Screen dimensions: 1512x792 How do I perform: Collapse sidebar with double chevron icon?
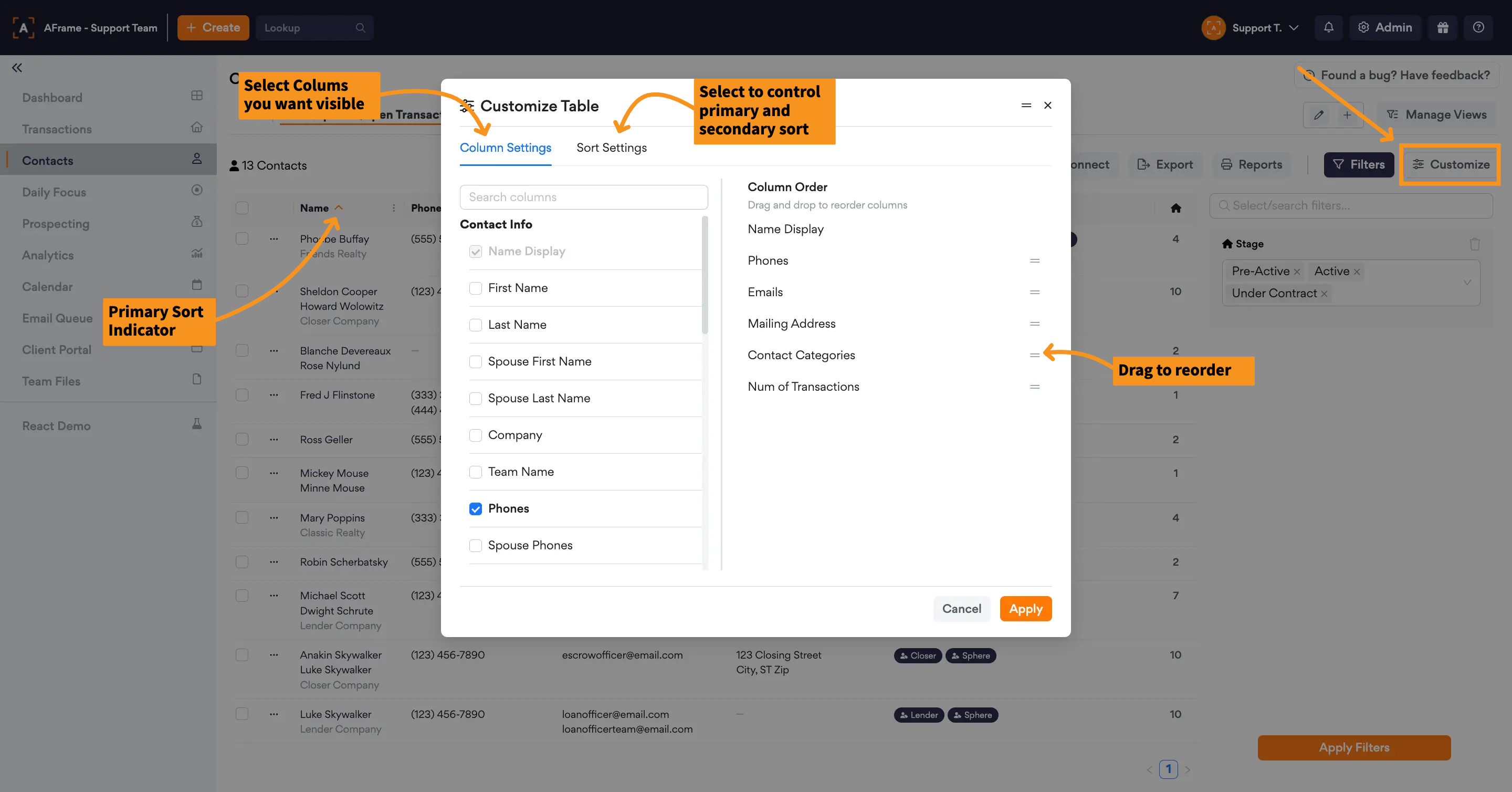pos(17,68)
